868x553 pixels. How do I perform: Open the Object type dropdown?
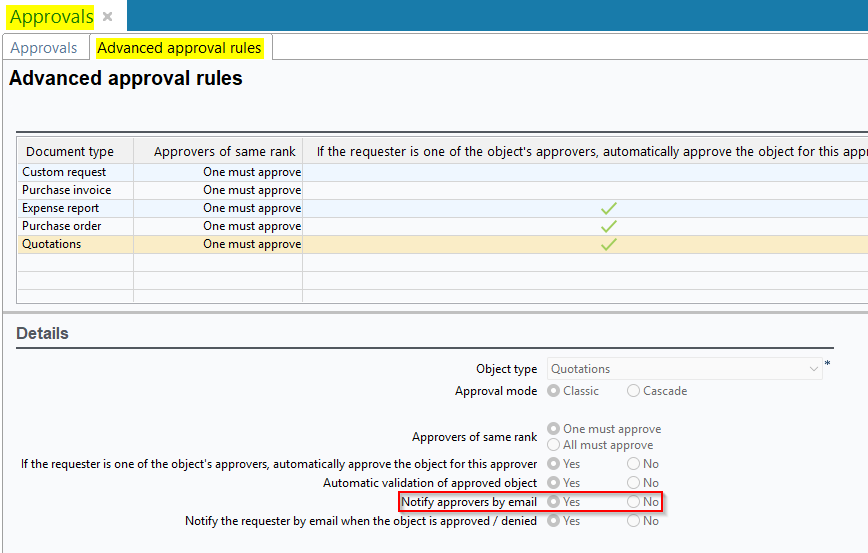[813, 369]
